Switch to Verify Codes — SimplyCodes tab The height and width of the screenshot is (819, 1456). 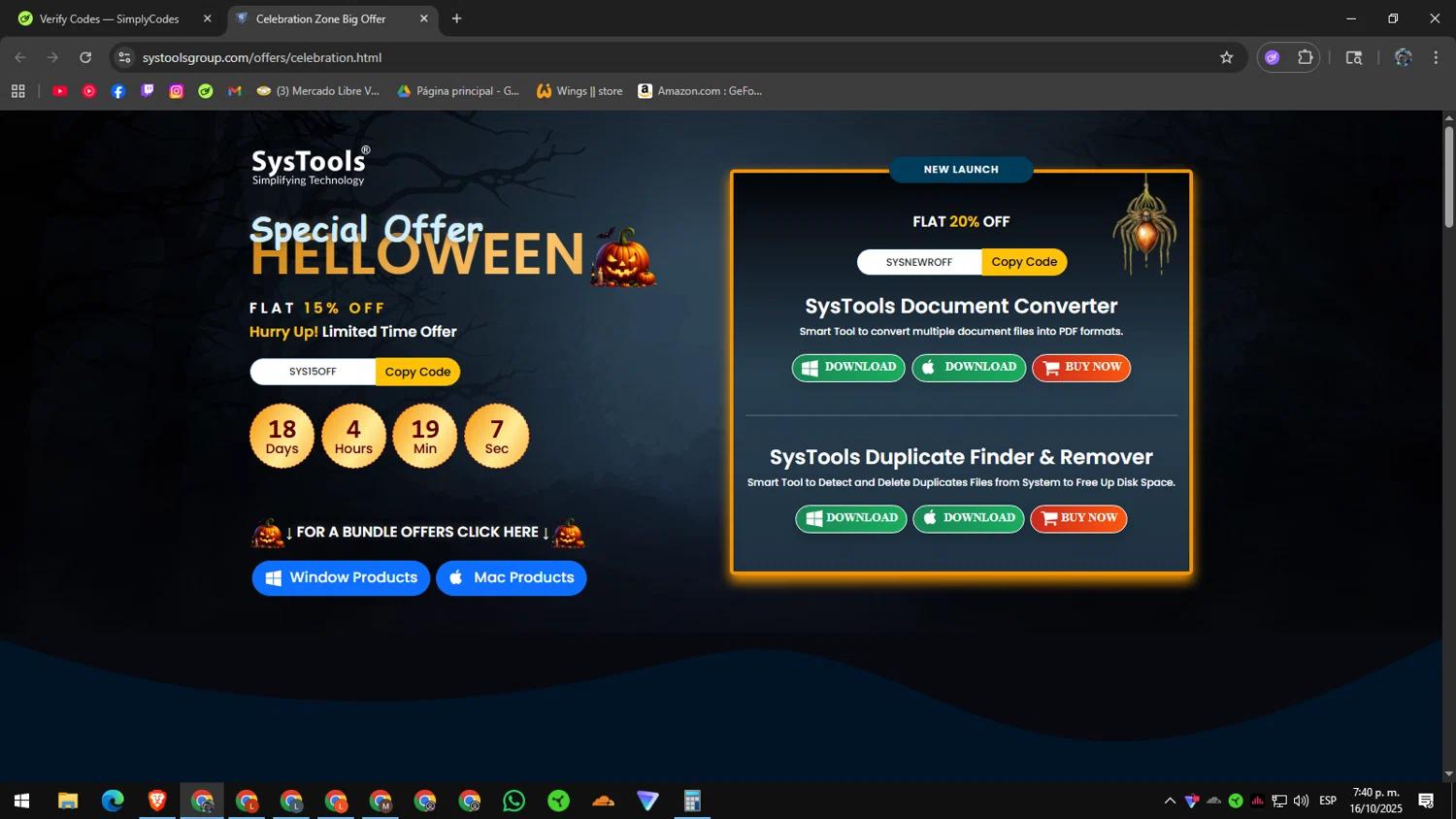coord(110,18)
